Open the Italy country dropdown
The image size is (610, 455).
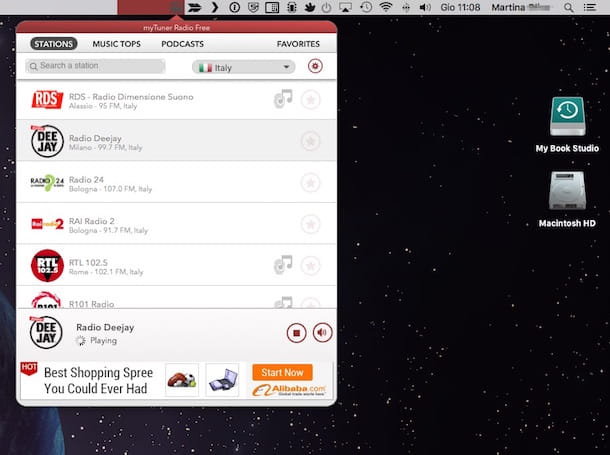coord(244,67)
